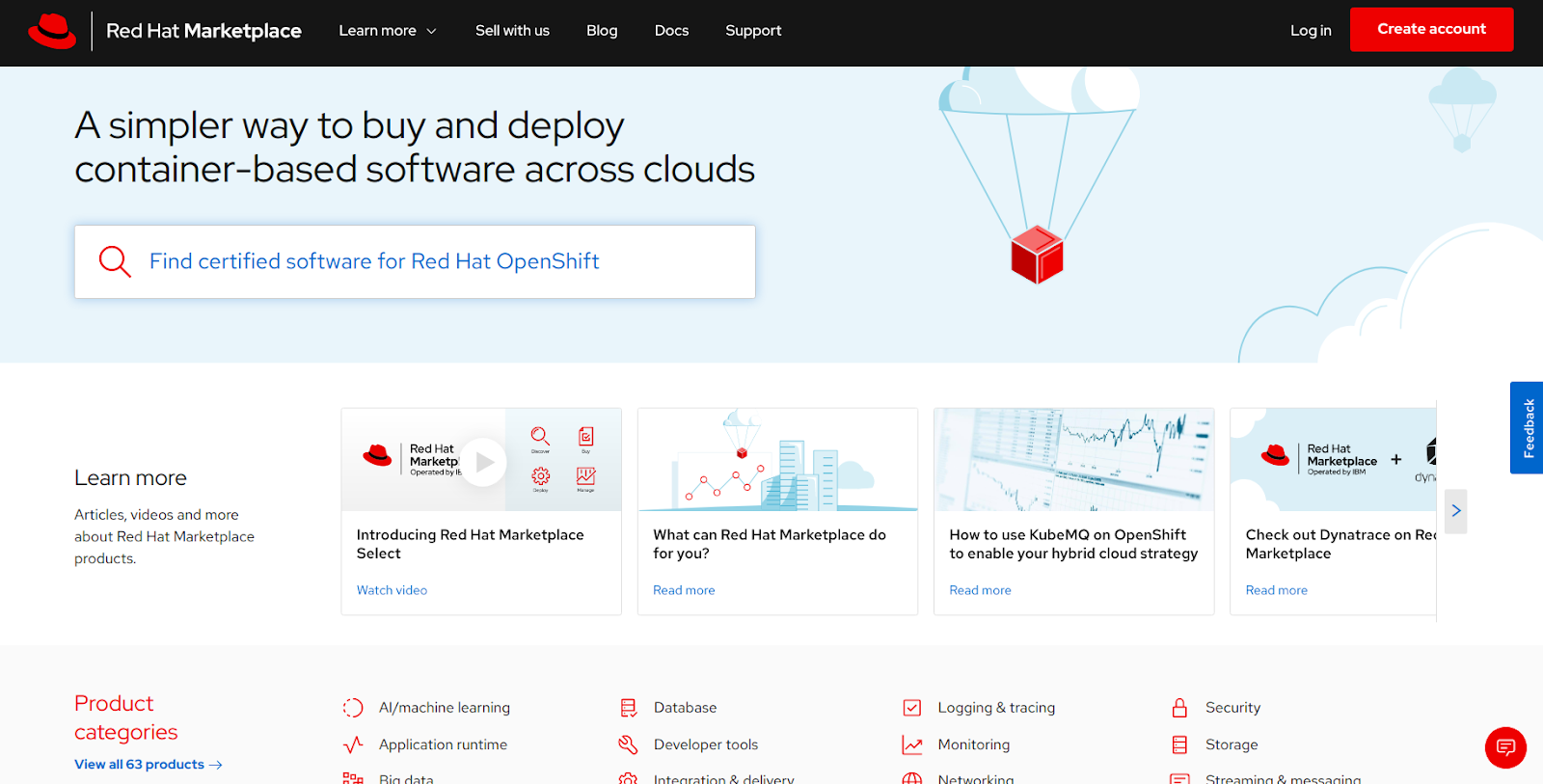Open the KubeMQ stock chart thumbnail
This screenshot has width=1543, height=784.
(1073, 459)
